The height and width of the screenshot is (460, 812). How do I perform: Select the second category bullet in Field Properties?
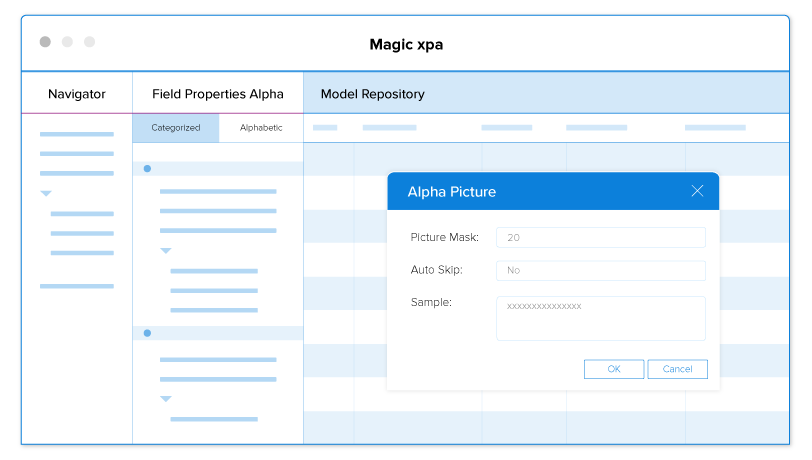click(x=147, y=332)
